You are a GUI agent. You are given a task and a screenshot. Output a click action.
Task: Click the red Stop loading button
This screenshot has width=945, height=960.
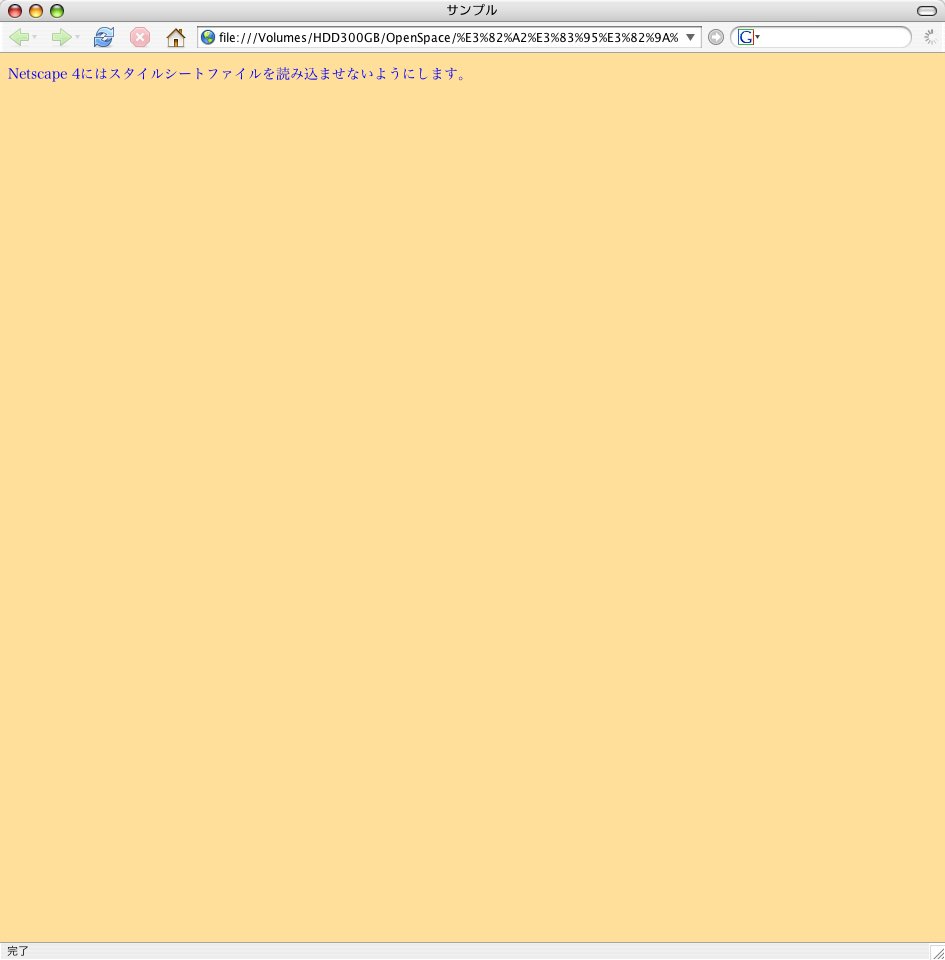point(140,37)
